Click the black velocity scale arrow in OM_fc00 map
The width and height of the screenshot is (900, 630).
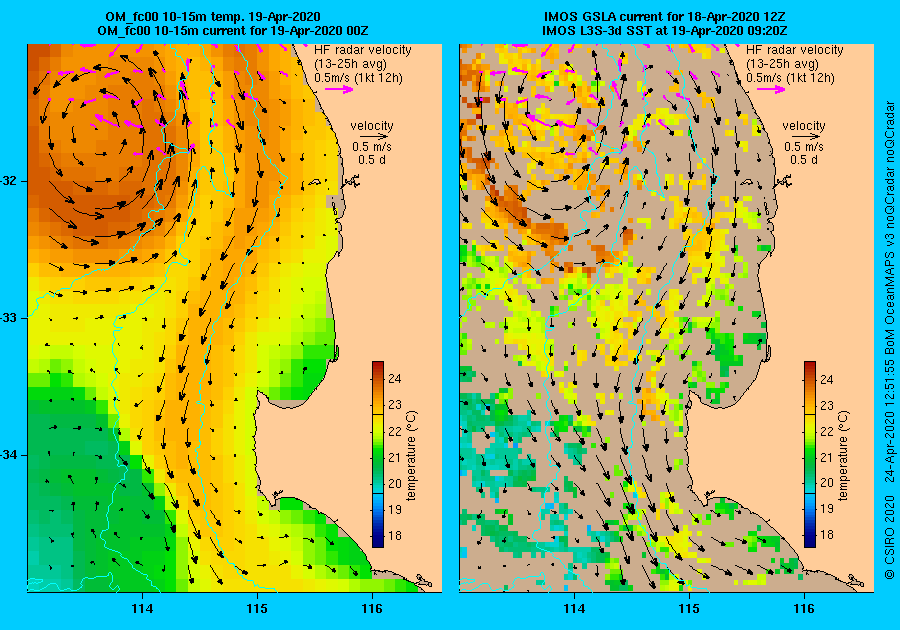[x=372, y=137]
